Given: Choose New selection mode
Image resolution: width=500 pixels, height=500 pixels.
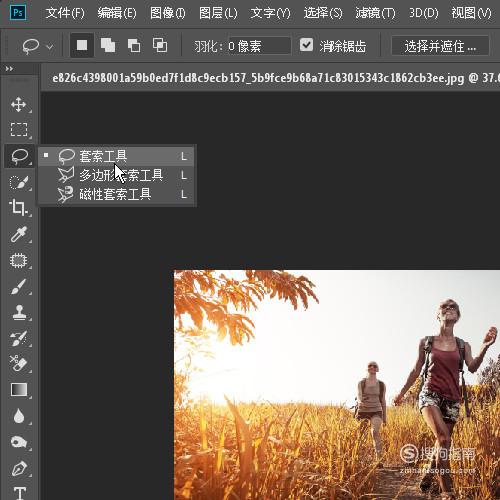Looking at the screenshot, I should pos(82,45).
